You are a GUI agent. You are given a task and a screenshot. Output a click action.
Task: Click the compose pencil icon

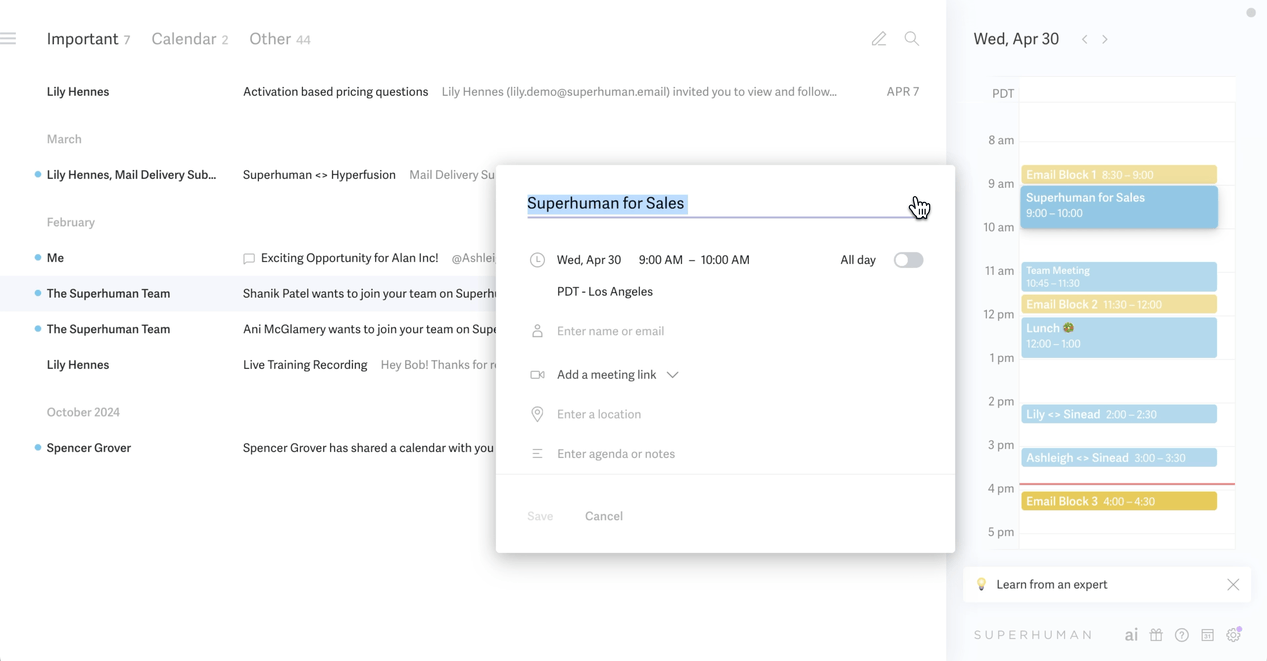879,39
